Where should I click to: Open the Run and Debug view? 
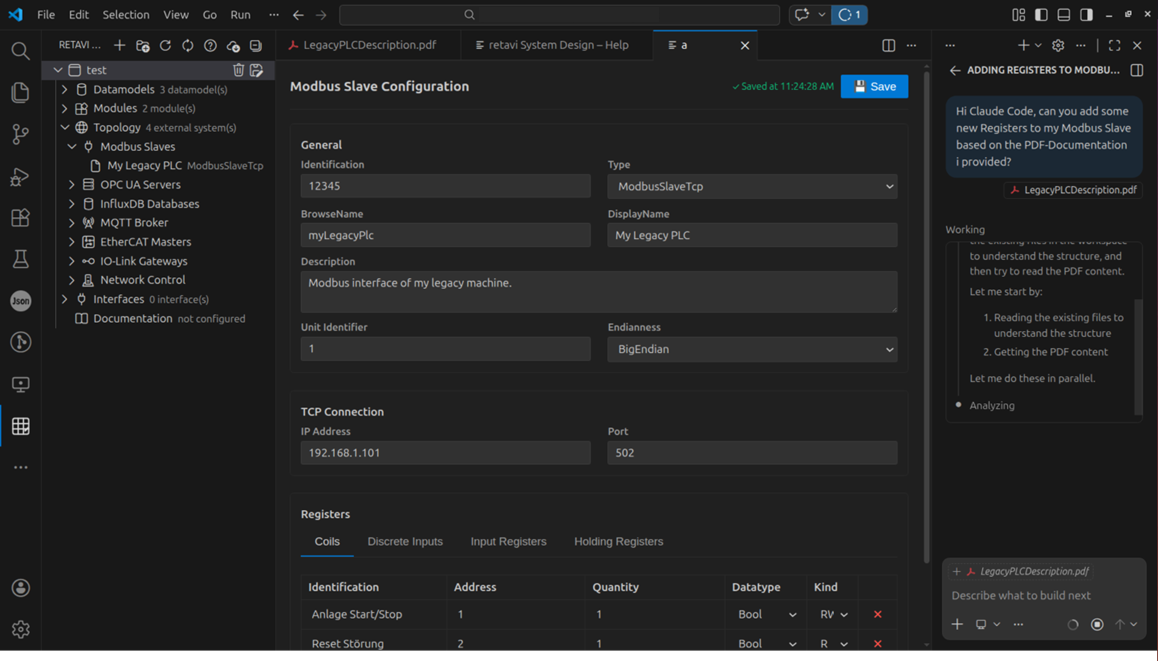coord(21,177)
